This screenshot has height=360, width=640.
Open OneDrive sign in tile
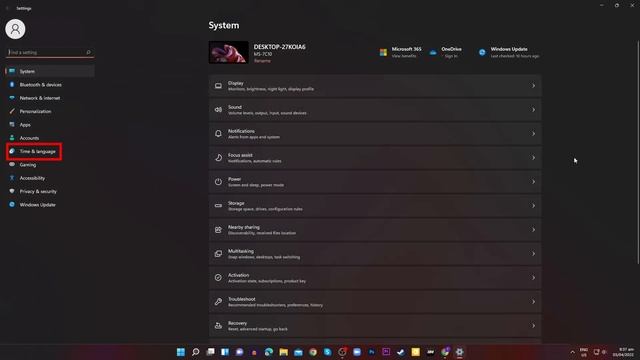point(446,52)
